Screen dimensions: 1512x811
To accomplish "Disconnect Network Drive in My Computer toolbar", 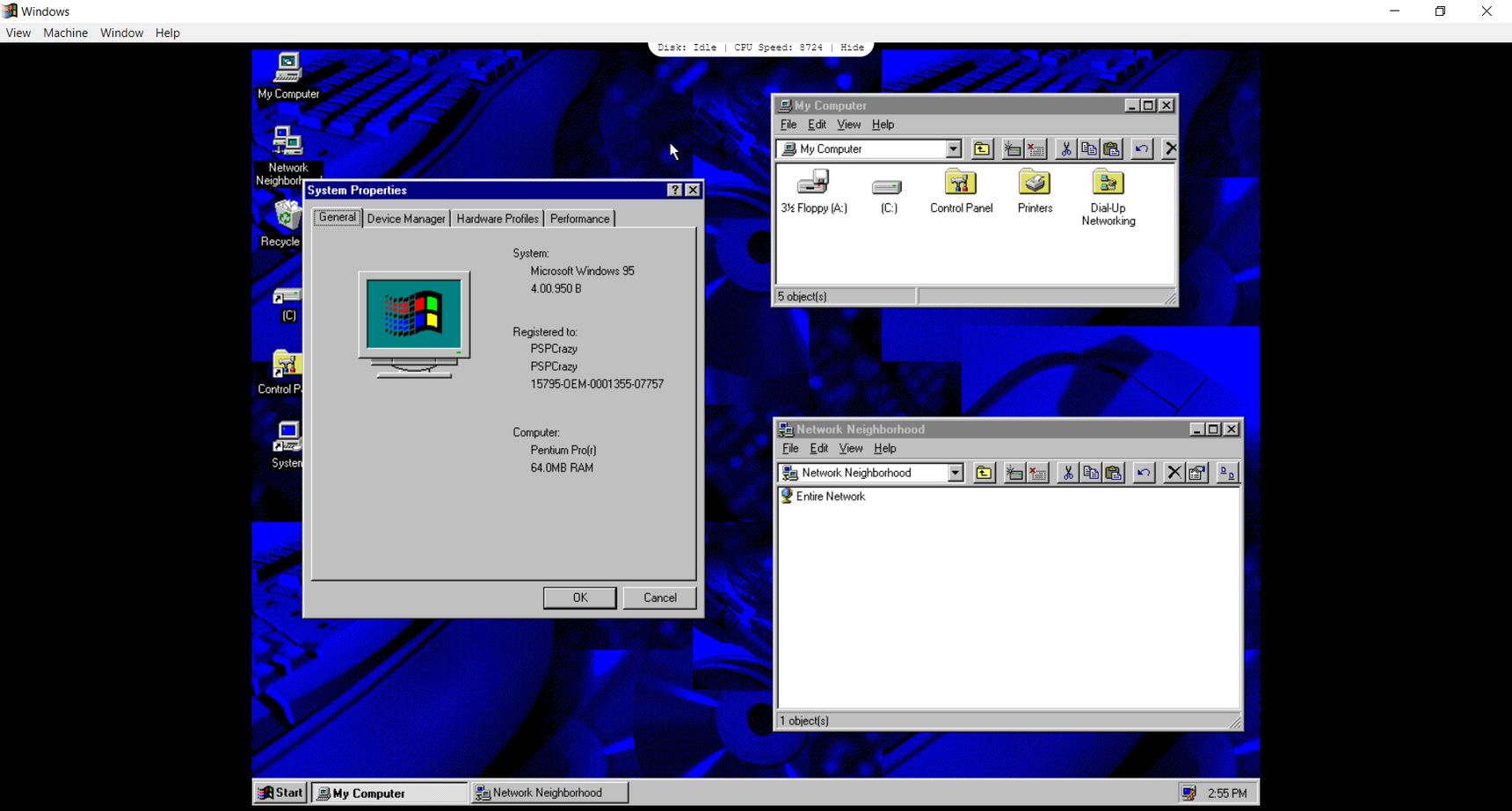I will 1036,149.
